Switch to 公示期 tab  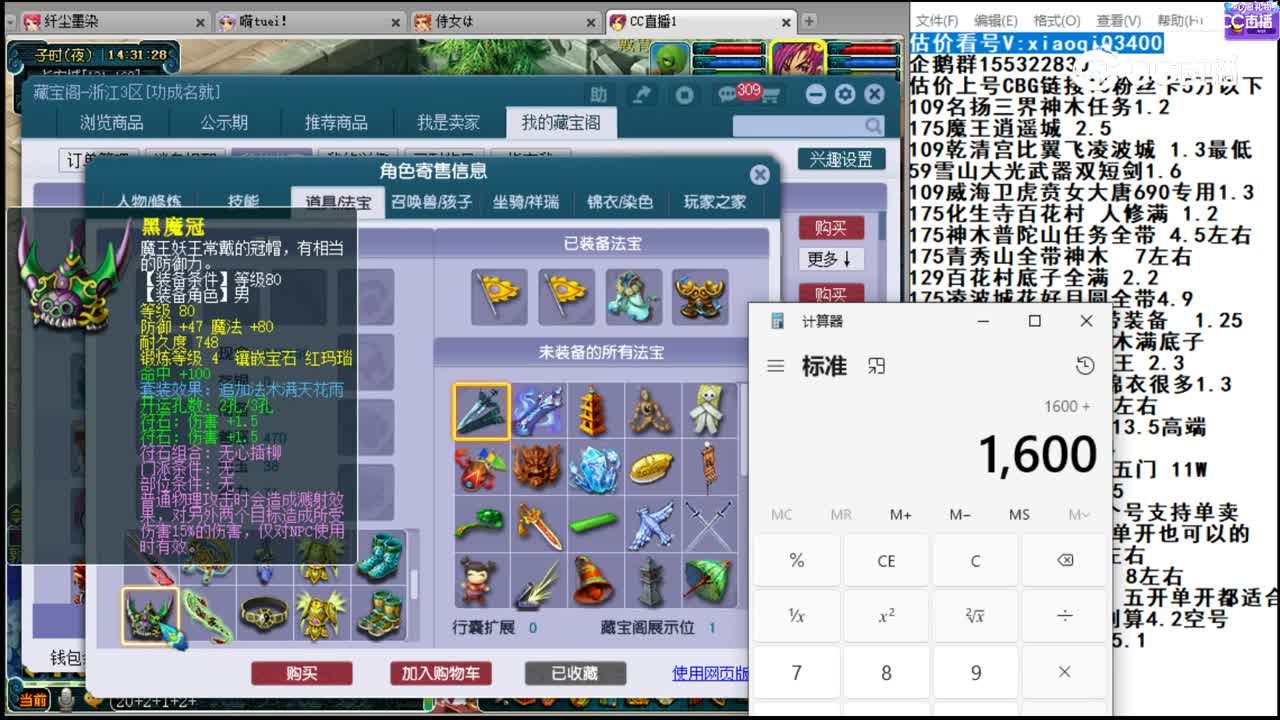point(224,123)
